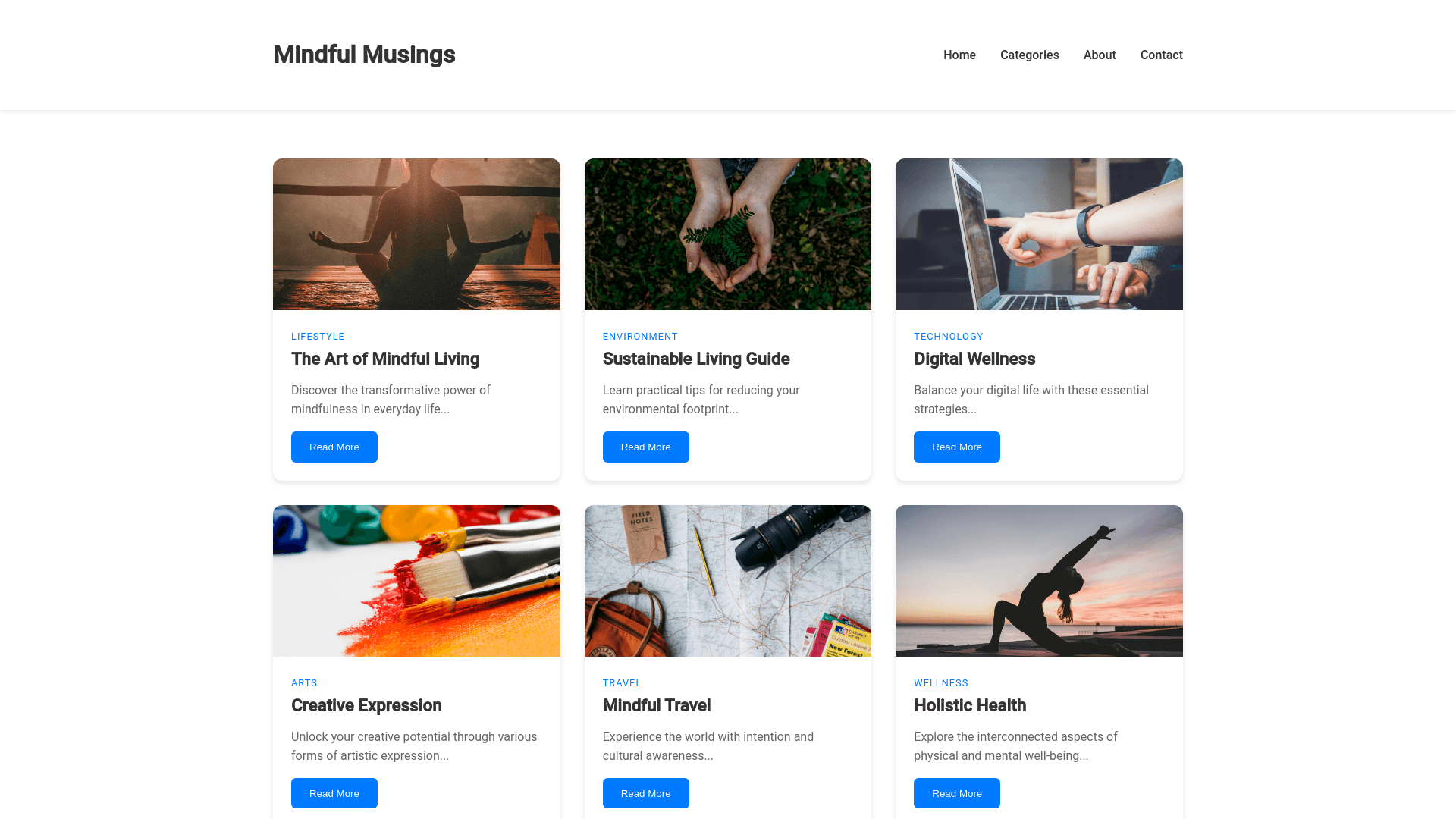
Task: Open the About page link
Action: click(x=1100, y=55)
